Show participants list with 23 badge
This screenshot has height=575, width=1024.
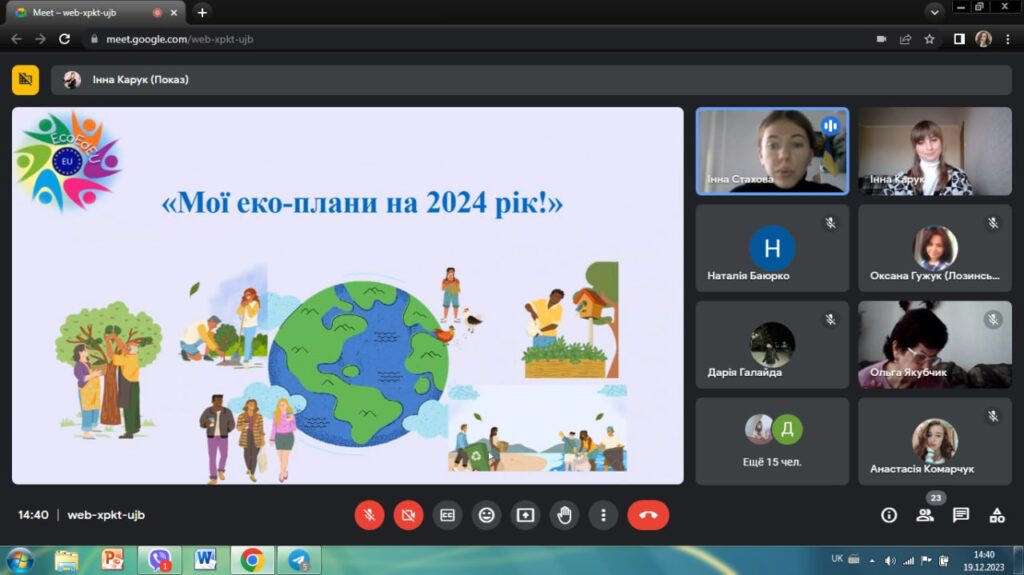925,515
